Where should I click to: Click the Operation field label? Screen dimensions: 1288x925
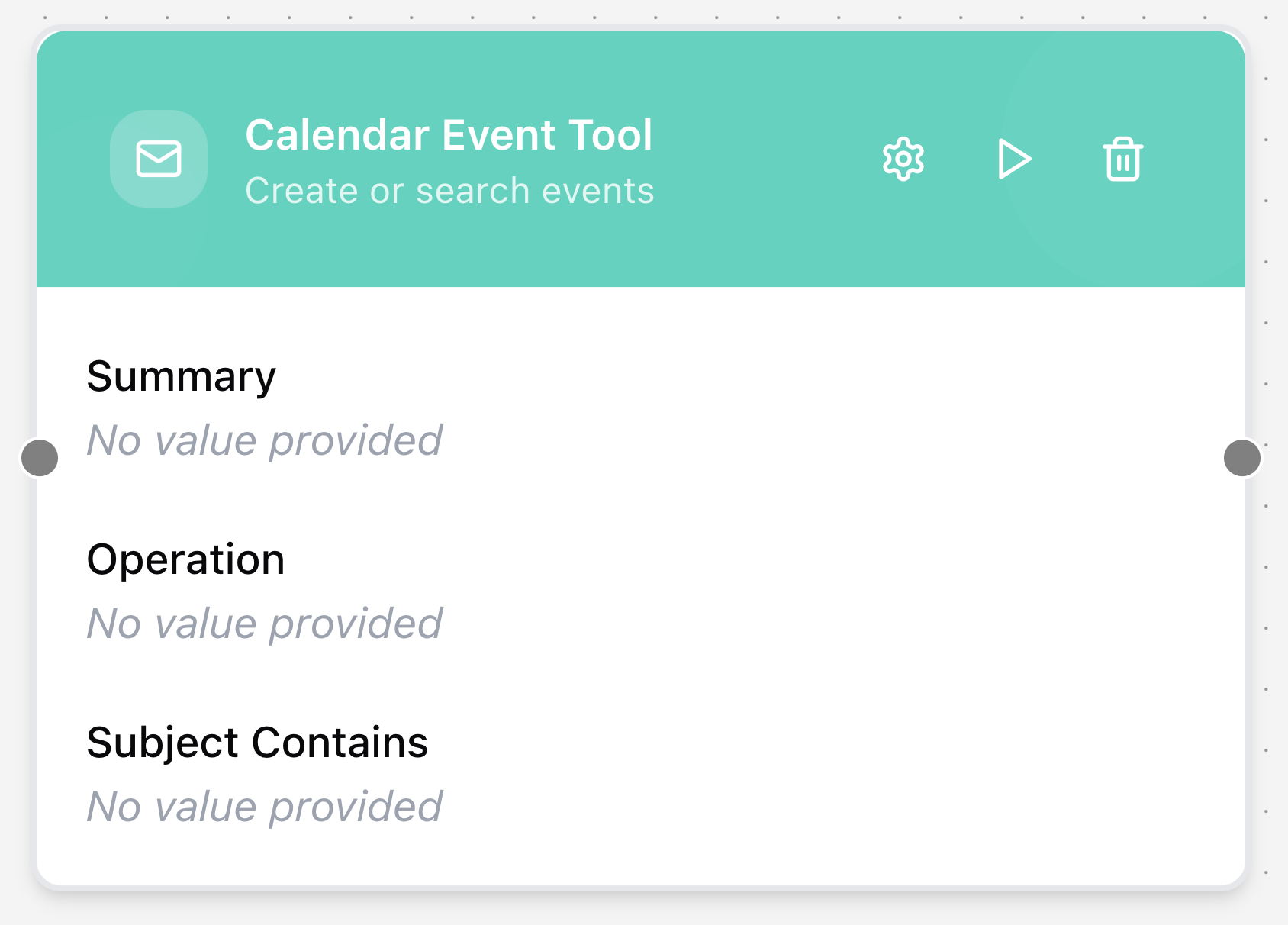pyautogui.click(x=185, y=559)
